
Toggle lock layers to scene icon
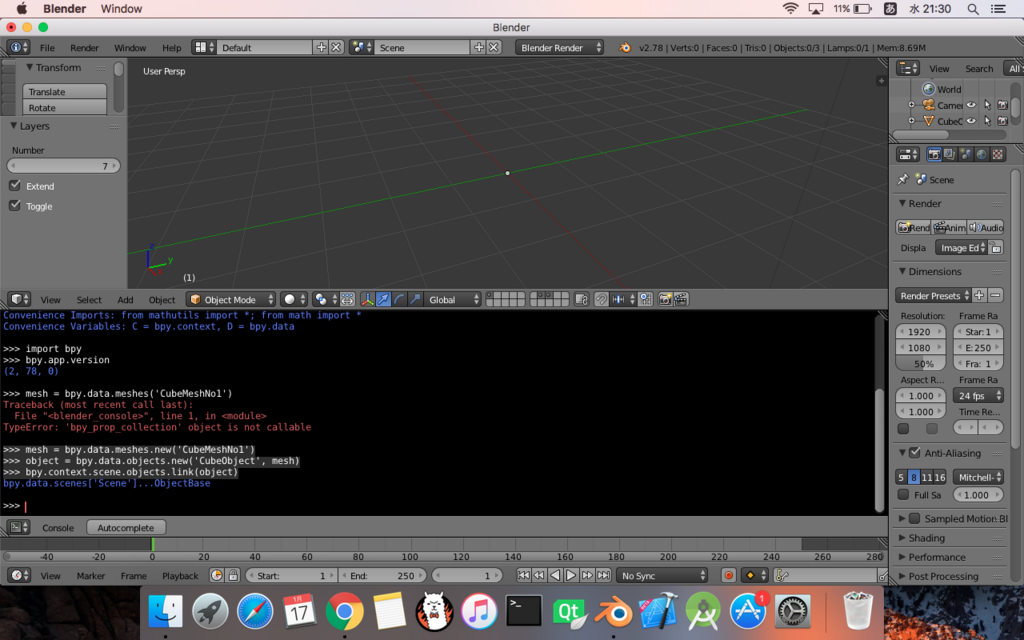581,299
